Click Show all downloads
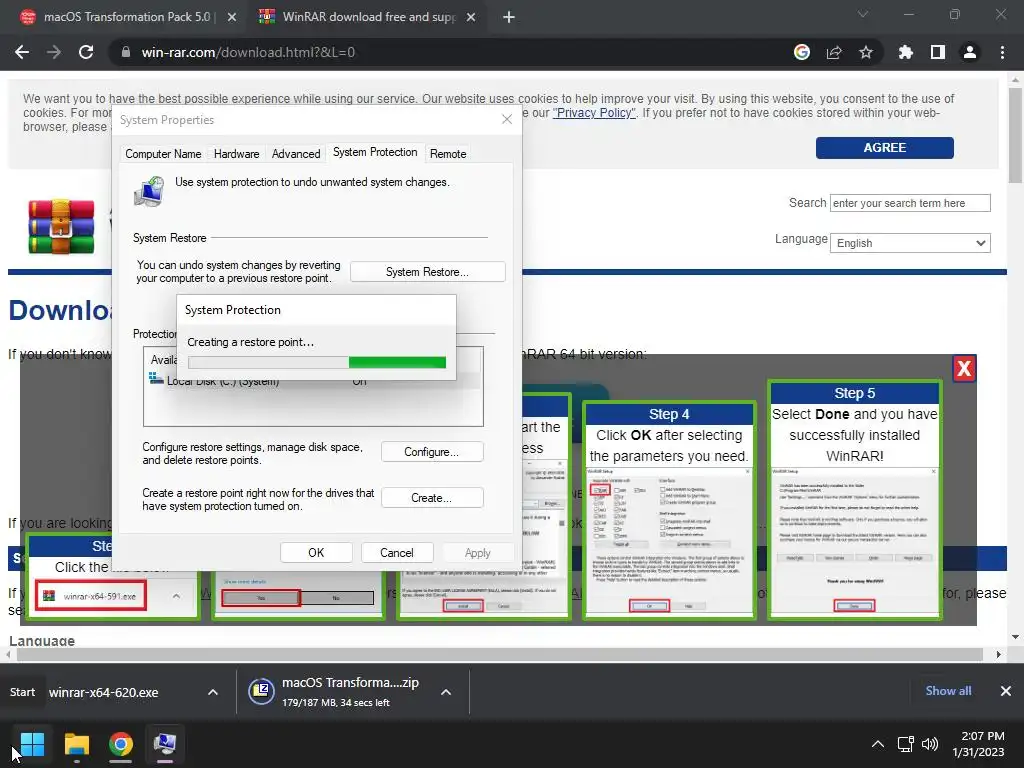 point(948,691)
